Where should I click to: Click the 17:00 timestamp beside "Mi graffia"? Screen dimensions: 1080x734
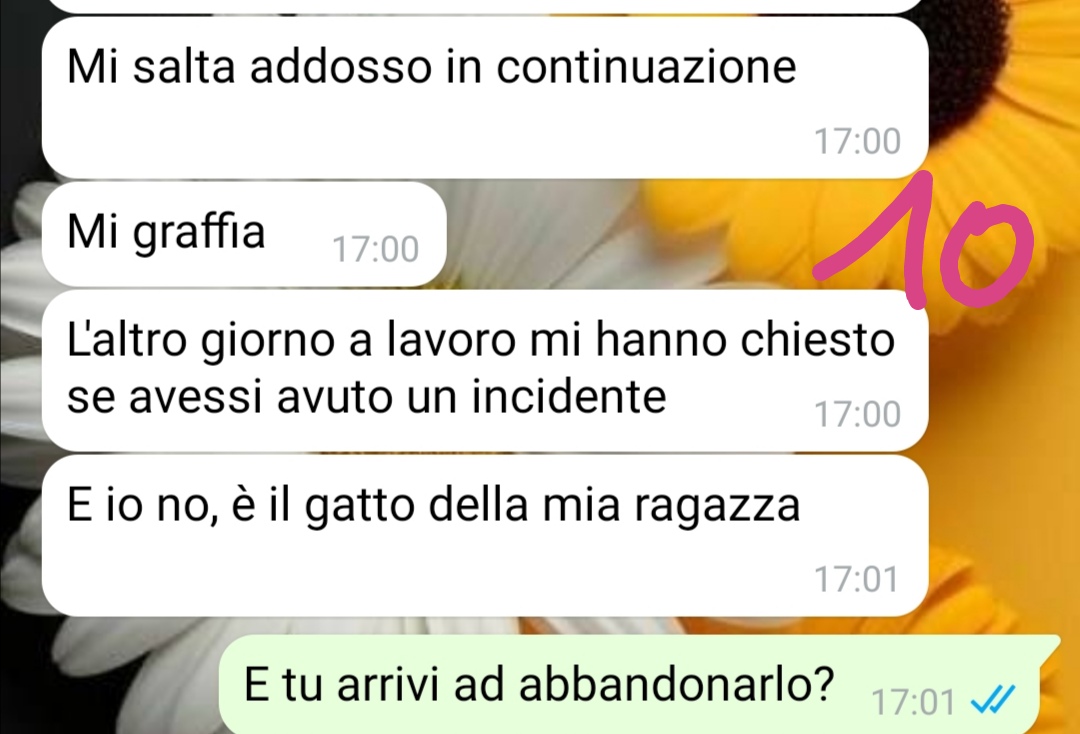point(375,249)
